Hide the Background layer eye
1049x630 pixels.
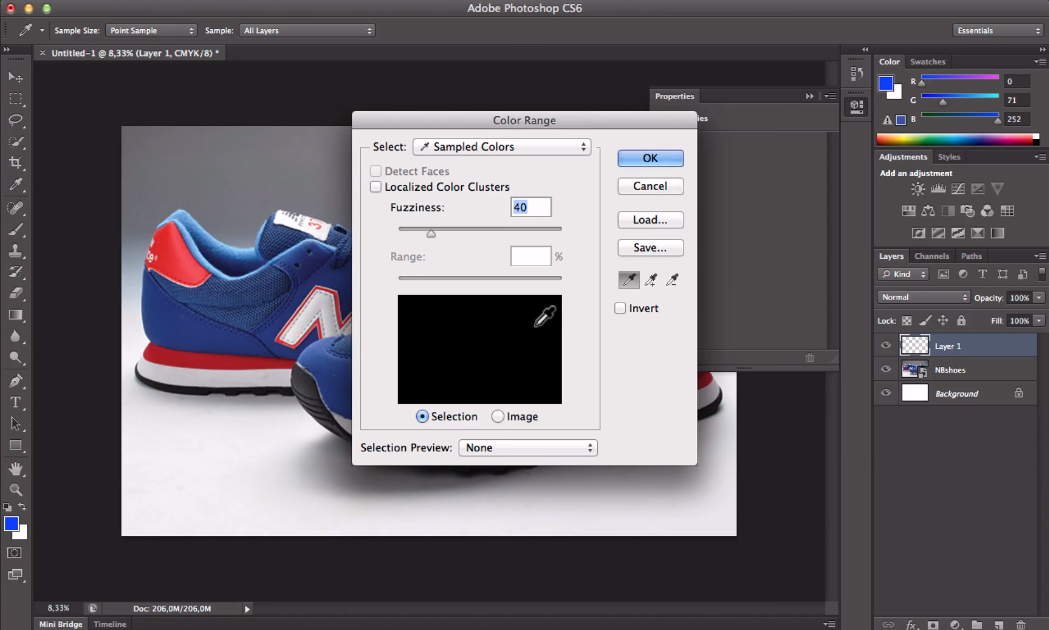[x=886, y=393]
